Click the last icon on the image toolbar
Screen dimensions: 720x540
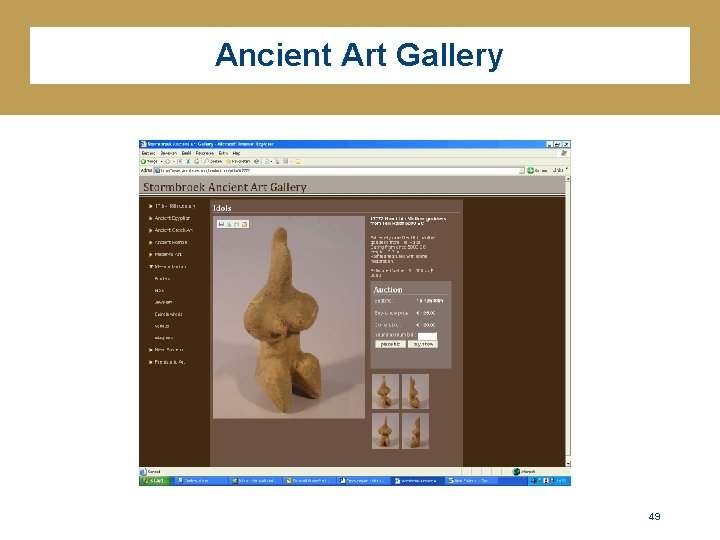point(245,224)
